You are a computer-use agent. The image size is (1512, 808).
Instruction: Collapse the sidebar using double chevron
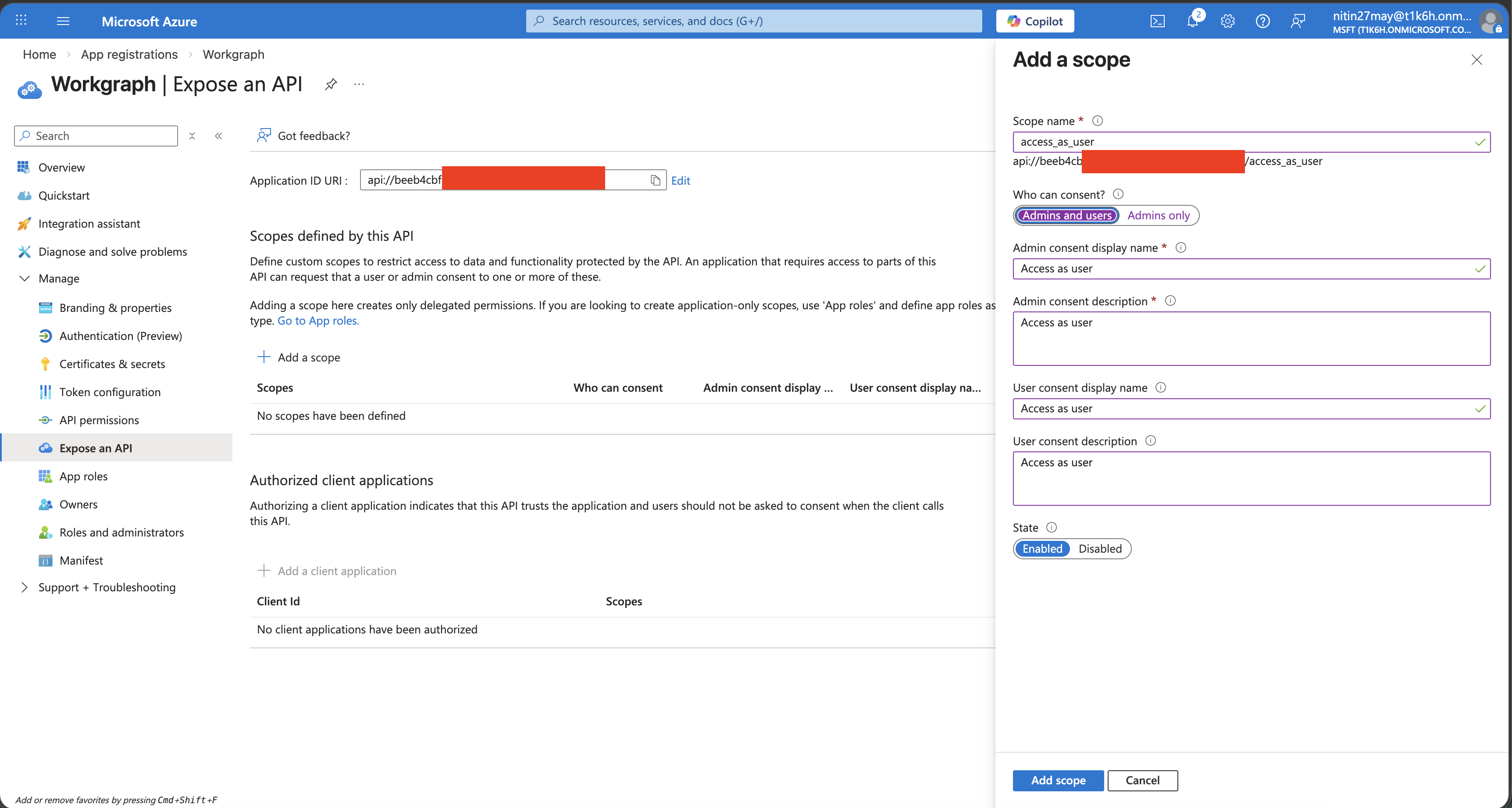coord(218,136)
